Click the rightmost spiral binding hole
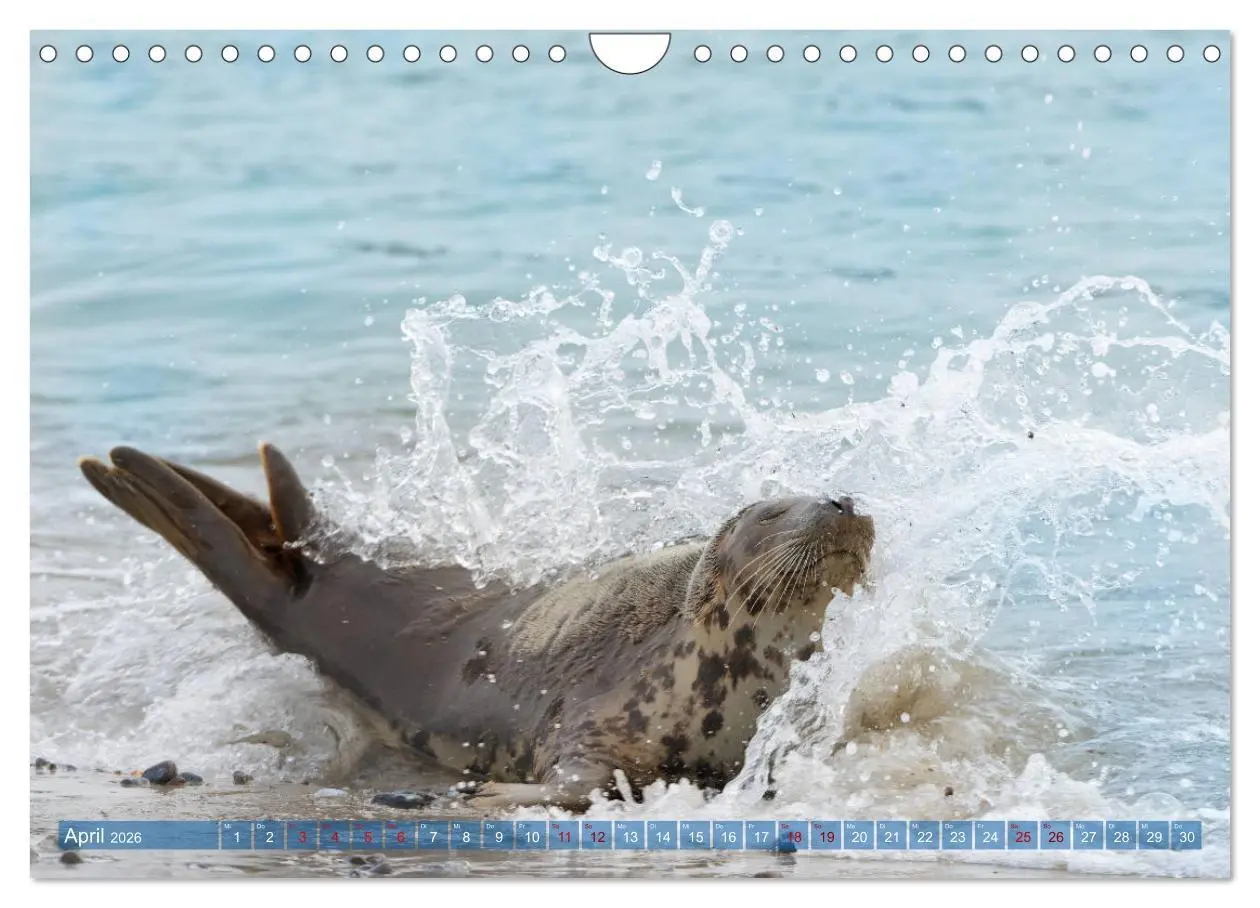This screenshot has height=908, width=1260. point(1212,52)
